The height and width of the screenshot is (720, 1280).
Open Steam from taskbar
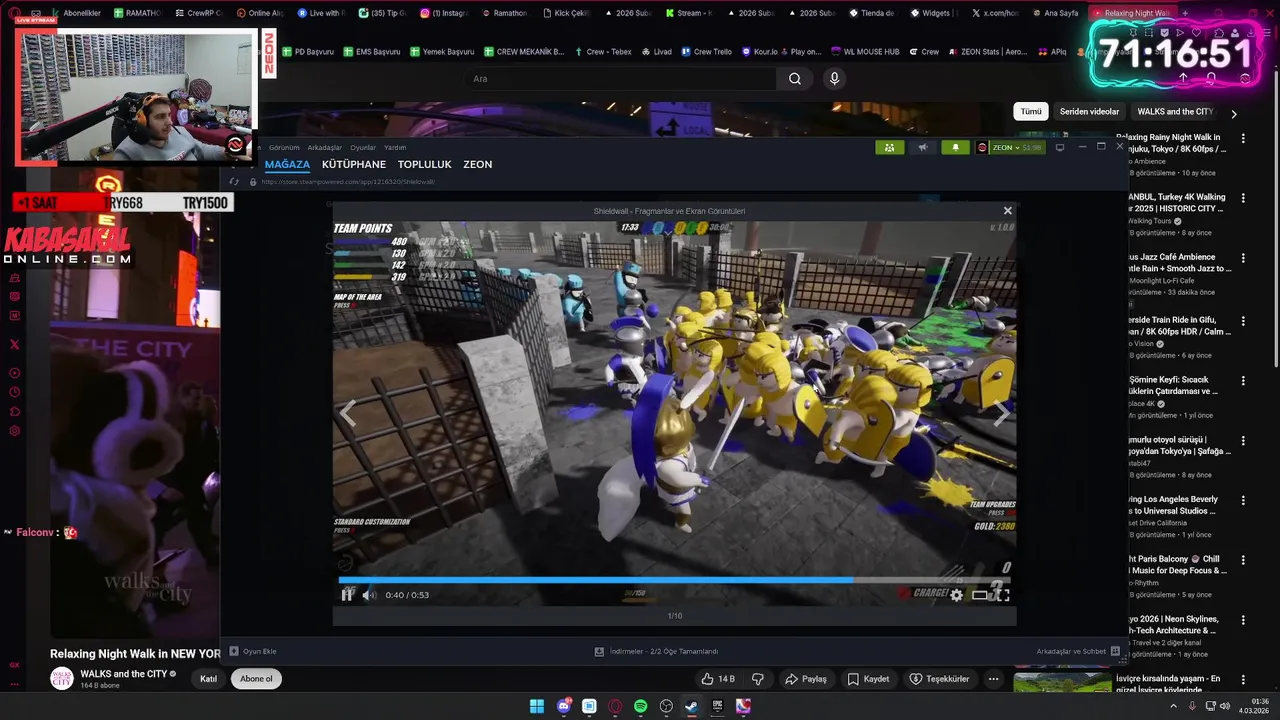692,706
